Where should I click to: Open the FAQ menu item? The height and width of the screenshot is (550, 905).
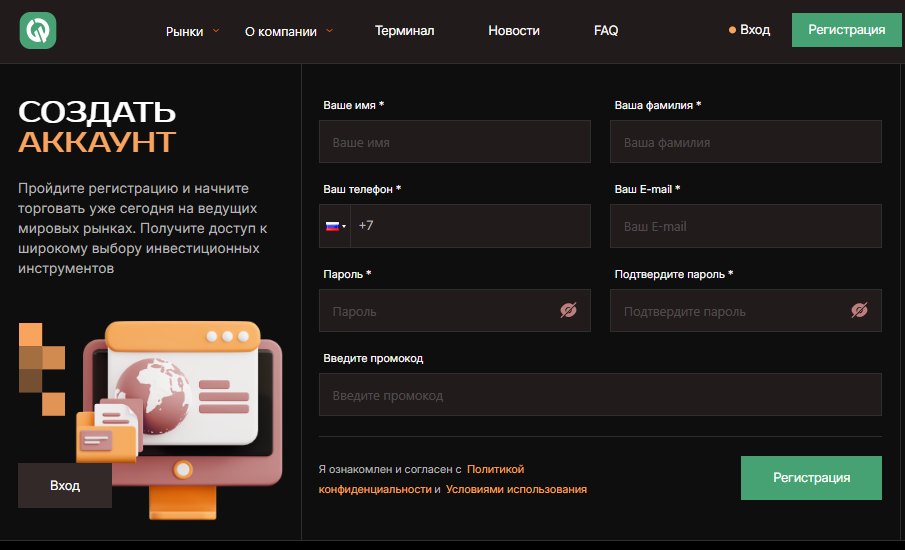click(606, 31)
